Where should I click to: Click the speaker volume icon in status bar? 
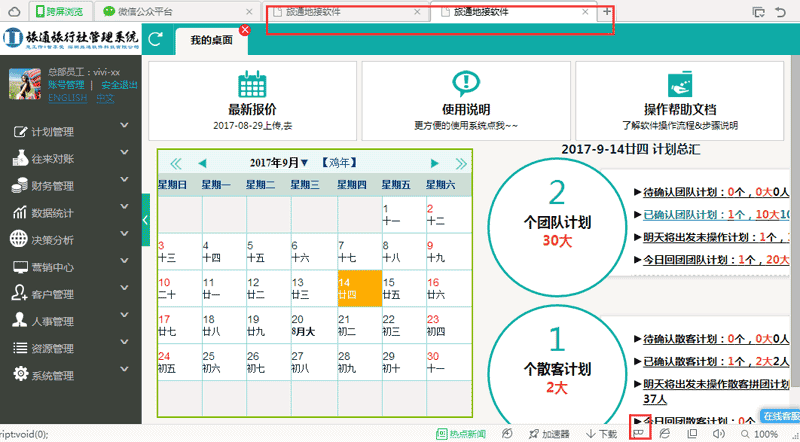pos(718,434)
